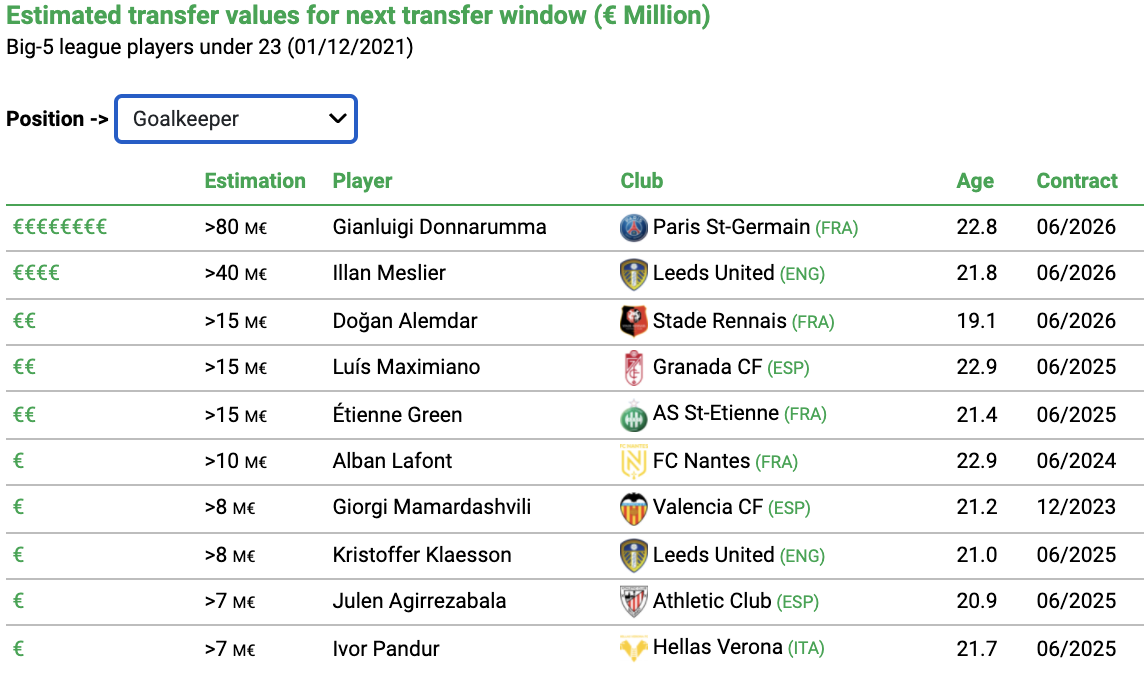Click the Contract column header
Screen dimensions: 1144x690
tap(1077, 181)
